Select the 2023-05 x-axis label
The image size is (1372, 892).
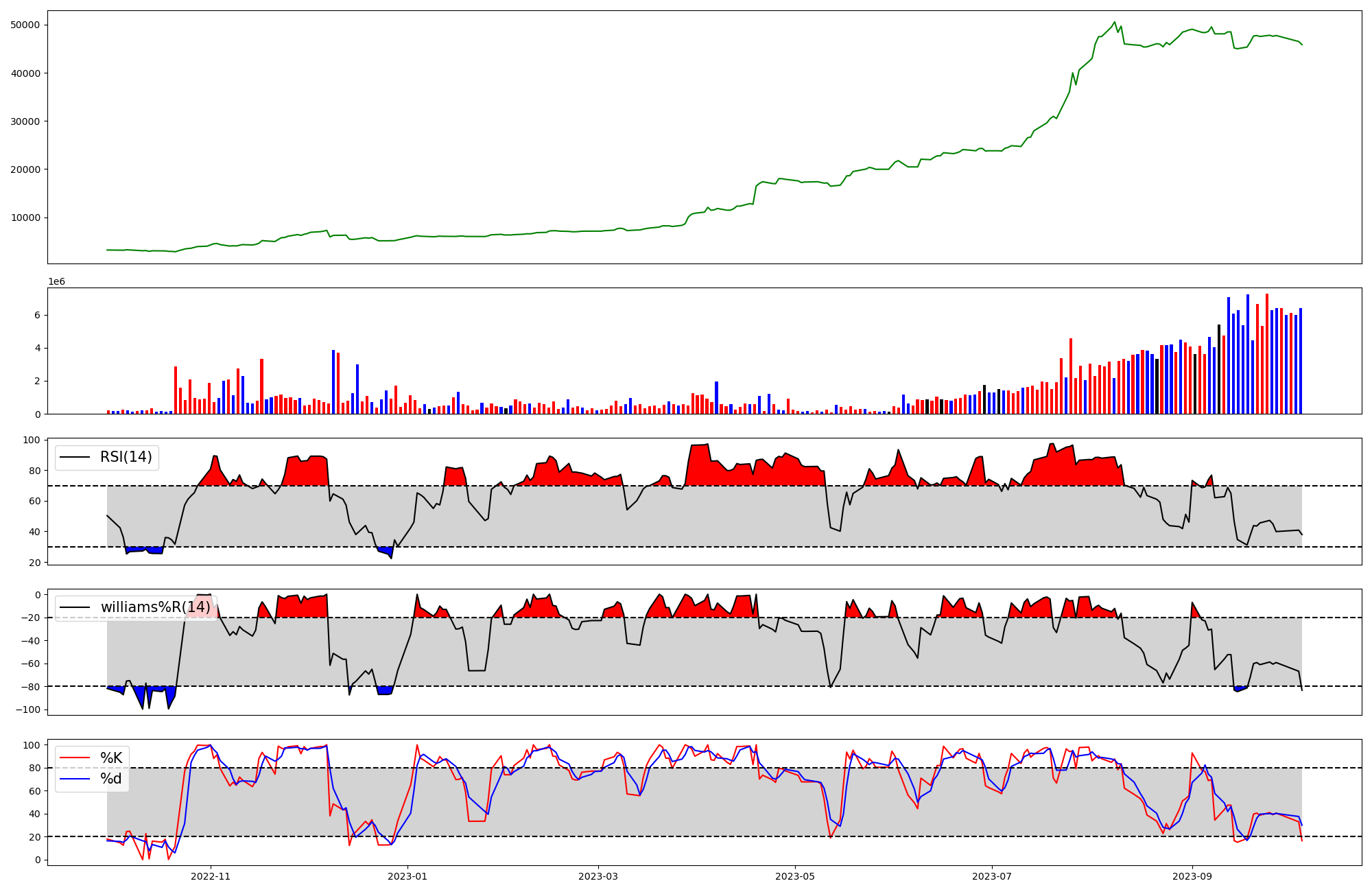point(795,876)
